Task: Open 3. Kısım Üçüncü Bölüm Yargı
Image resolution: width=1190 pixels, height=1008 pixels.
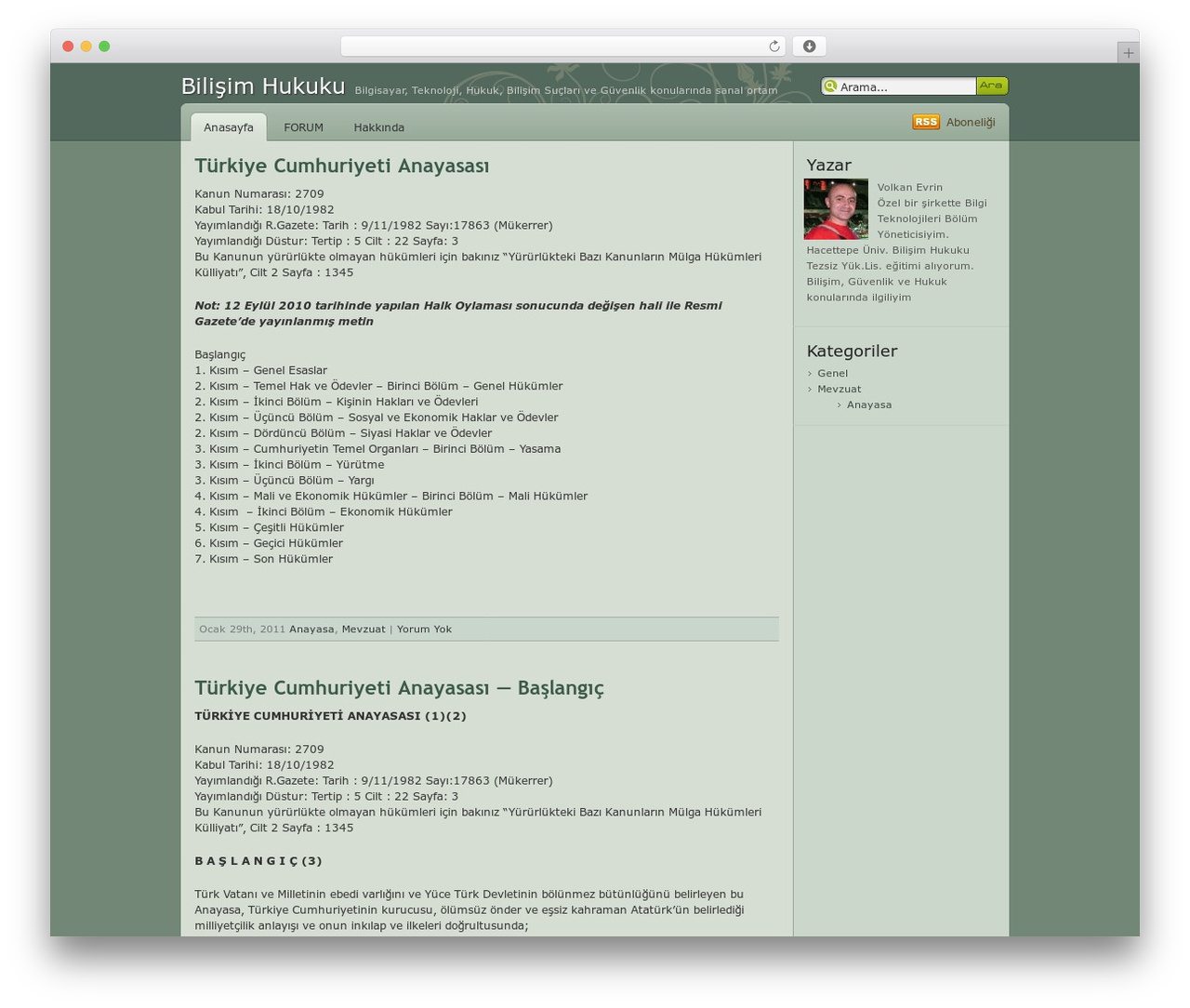Action: (x=284, y=481)
